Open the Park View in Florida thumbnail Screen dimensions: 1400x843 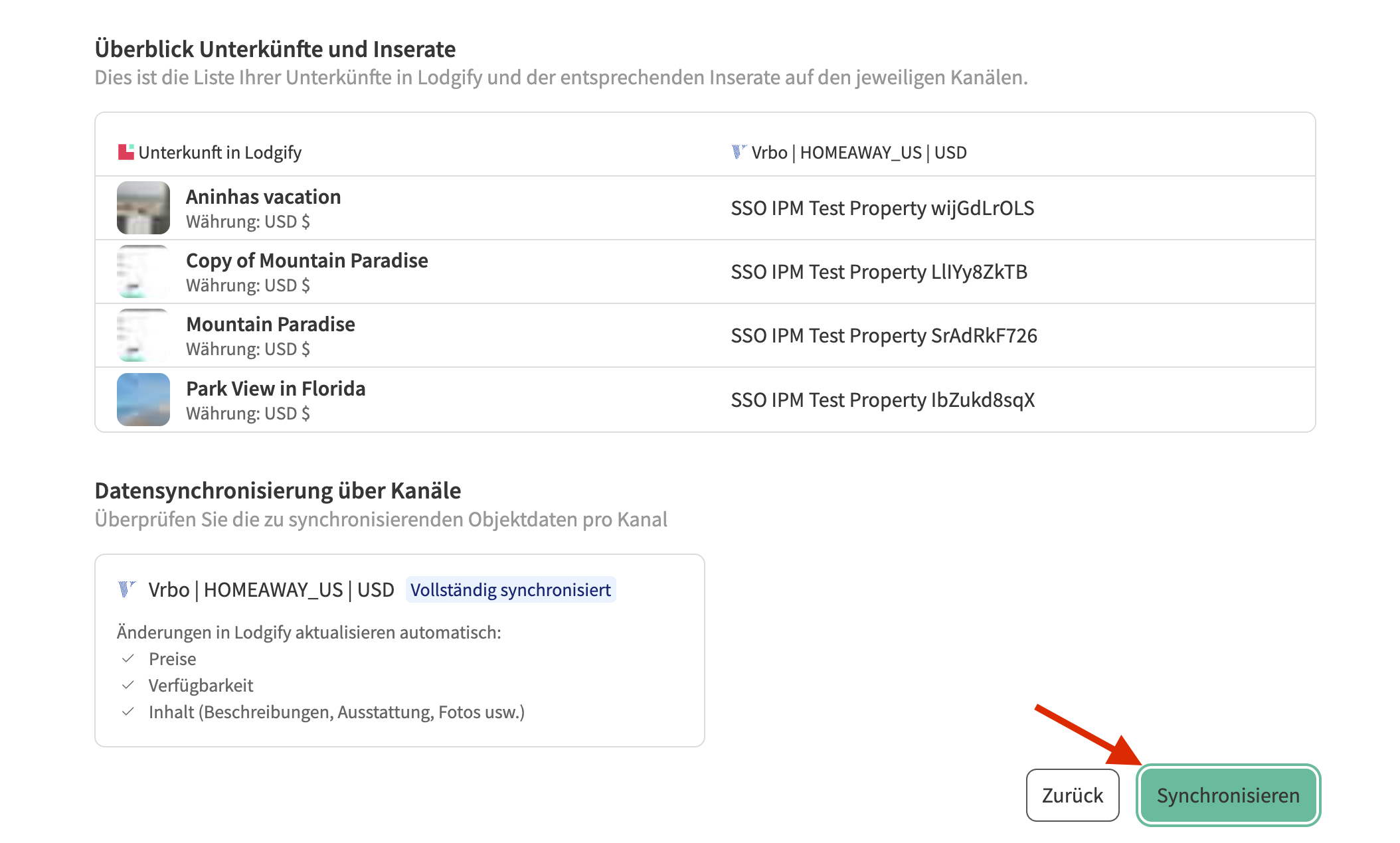(143, 400)
